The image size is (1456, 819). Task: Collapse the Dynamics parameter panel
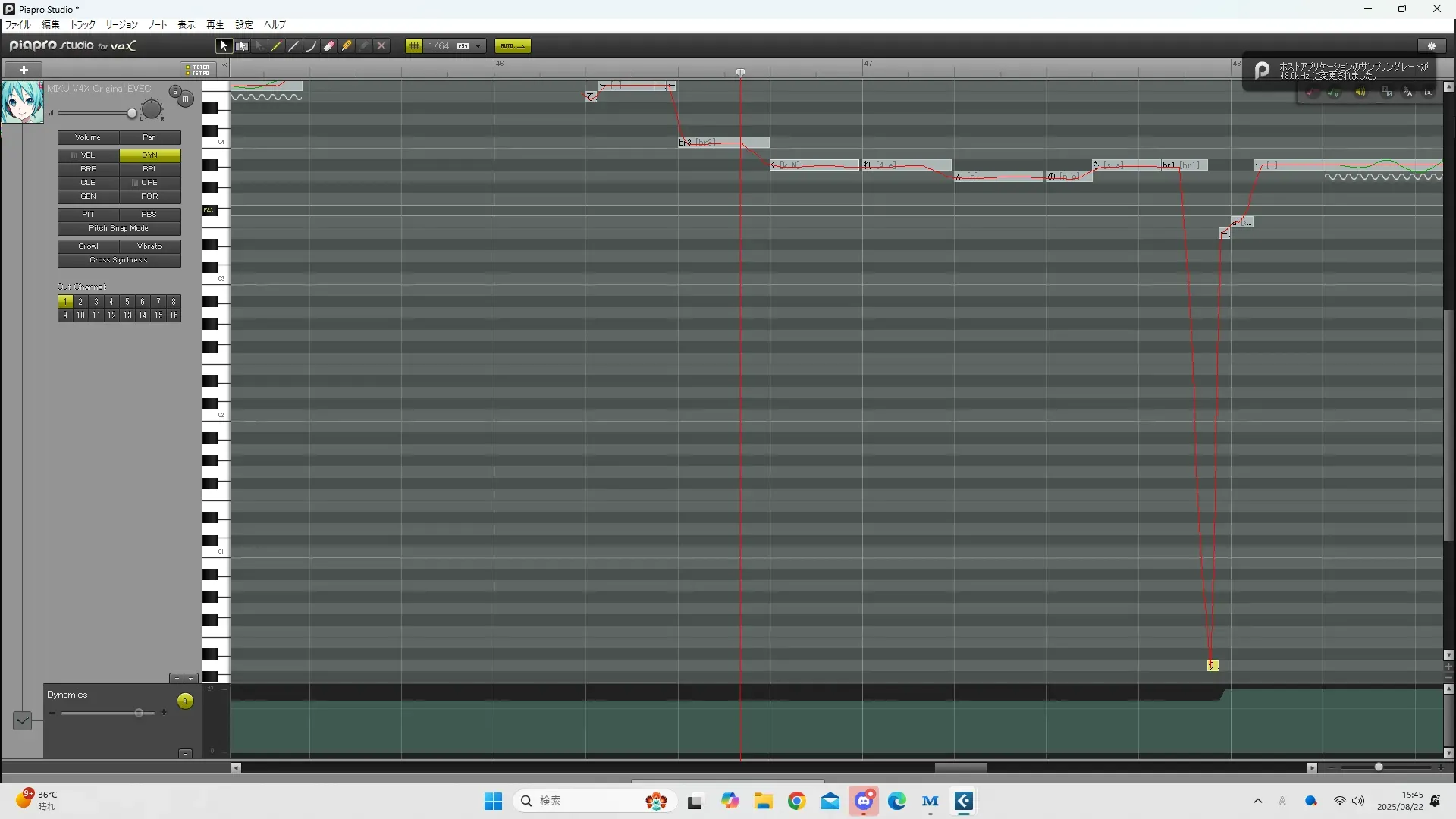pos(185,753)
